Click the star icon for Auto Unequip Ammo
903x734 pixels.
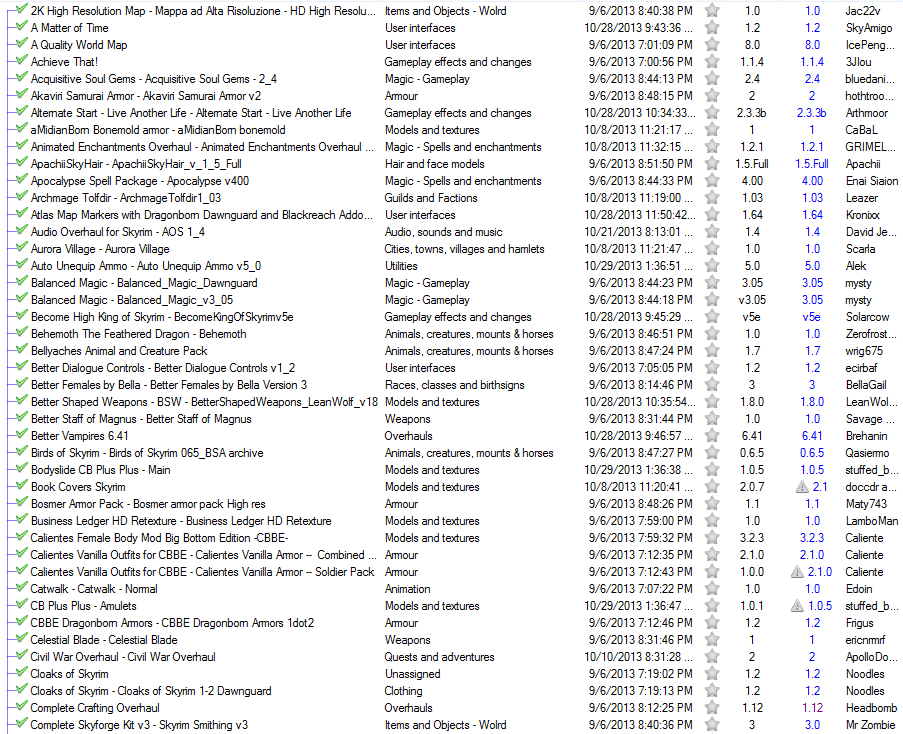click(712, 265)
